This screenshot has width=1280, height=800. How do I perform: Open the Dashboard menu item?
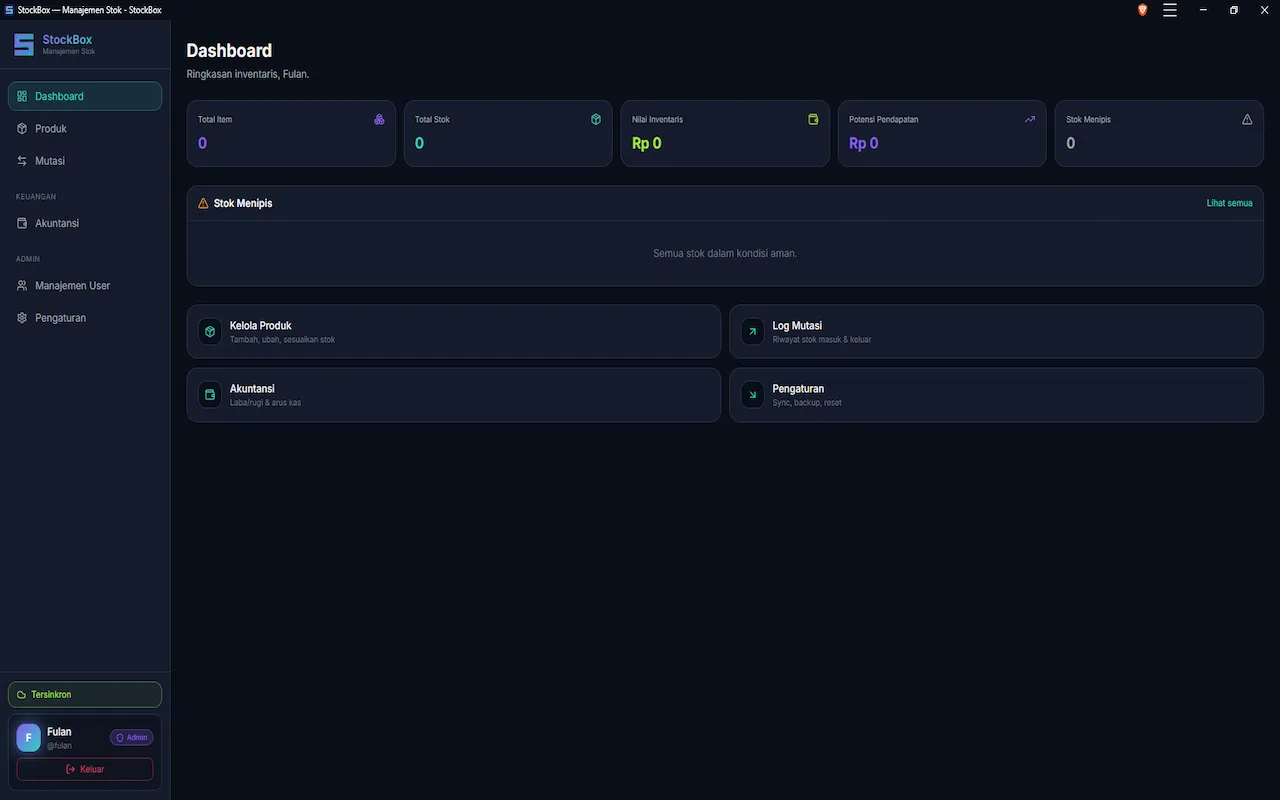click(85, 96)
